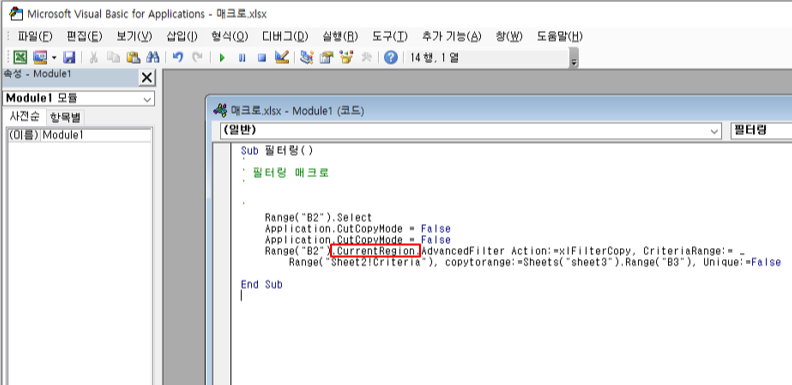The width and height of the screenshot is (792, 385).
Task: Click the CurrentRegion keyword in code
Action: click(x=377, y=251)
